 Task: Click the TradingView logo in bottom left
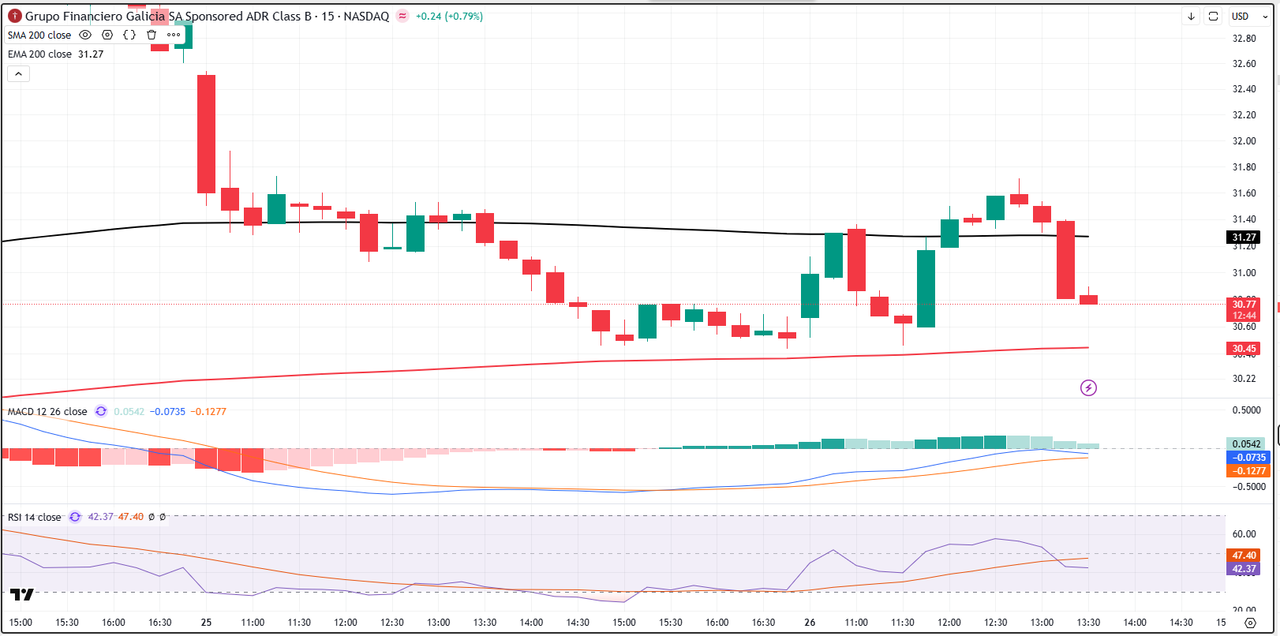tap(22, 595)
